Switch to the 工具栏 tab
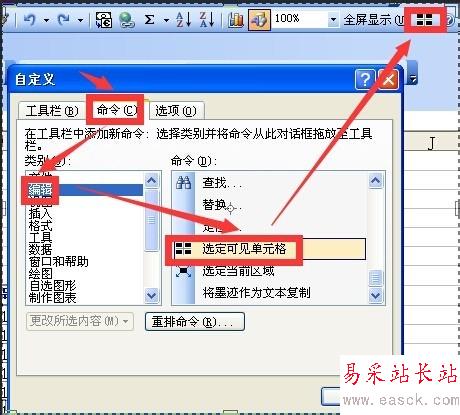The width and height of the screenshot is (460, 415). coord(52,111)
